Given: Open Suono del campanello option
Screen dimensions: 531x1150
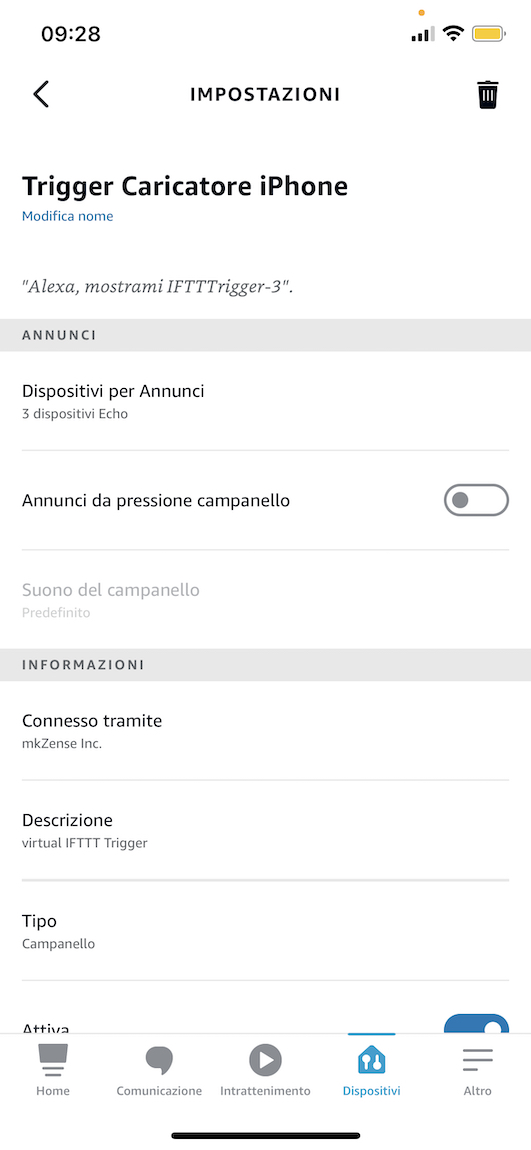Looking at the screenshot, I should pyautogui.click(x=266, y=599).
